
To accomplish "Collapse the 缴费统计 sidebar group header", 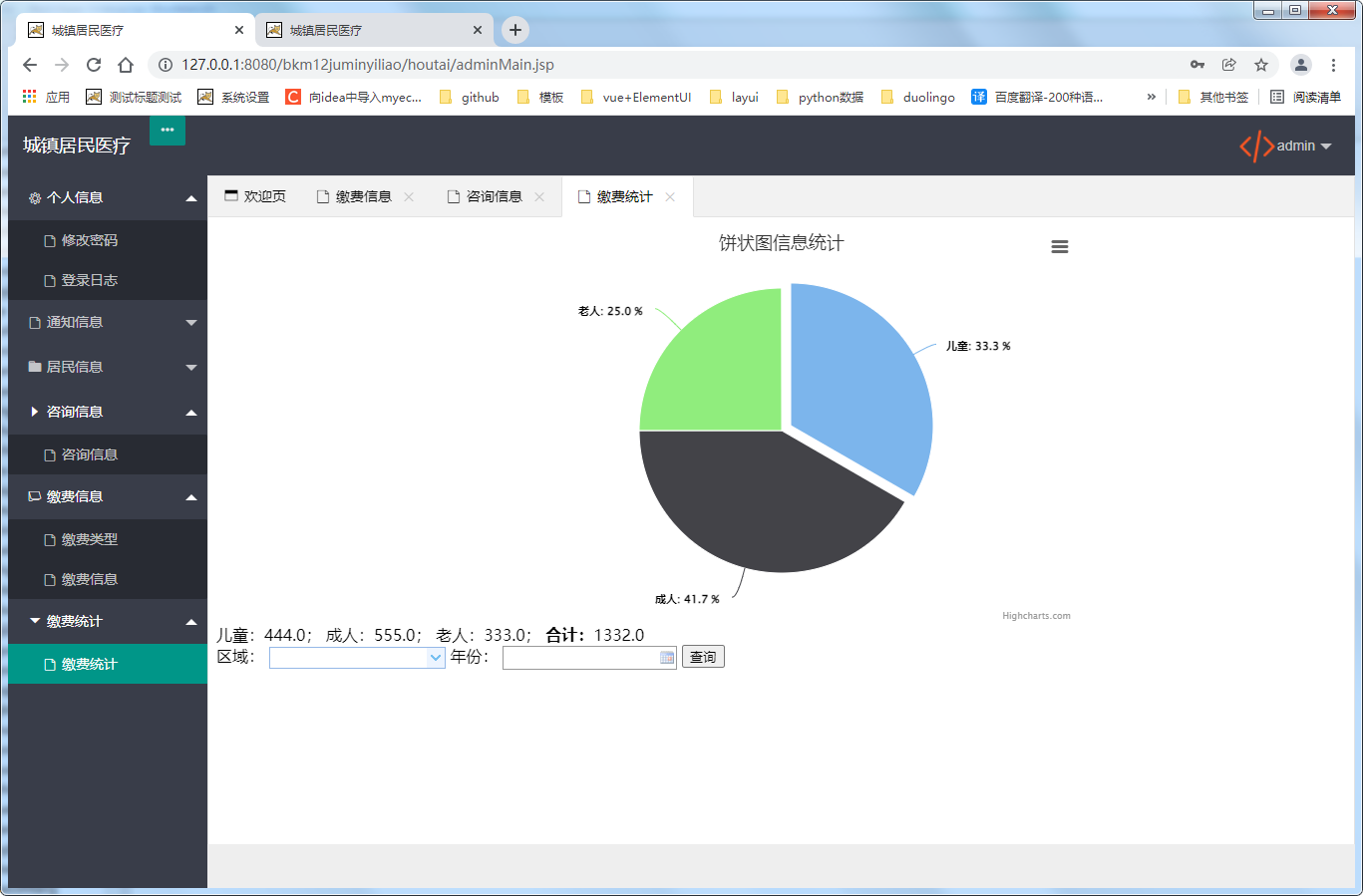I will (x=108, y=621).
